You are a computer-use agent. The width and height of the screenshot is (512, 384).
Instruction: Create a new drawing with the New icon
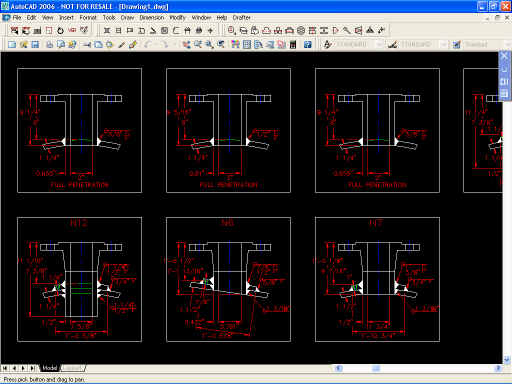click(x=12, y=44)
